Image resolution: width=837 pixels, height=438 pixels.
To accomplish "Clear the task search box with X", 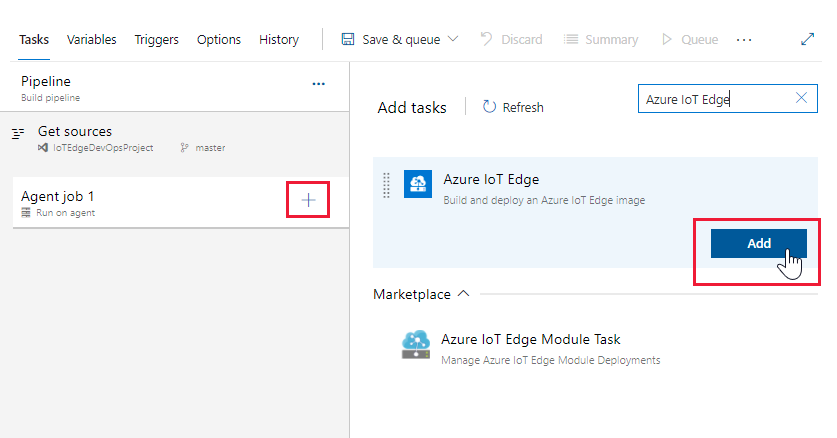I will coord(801,98).
